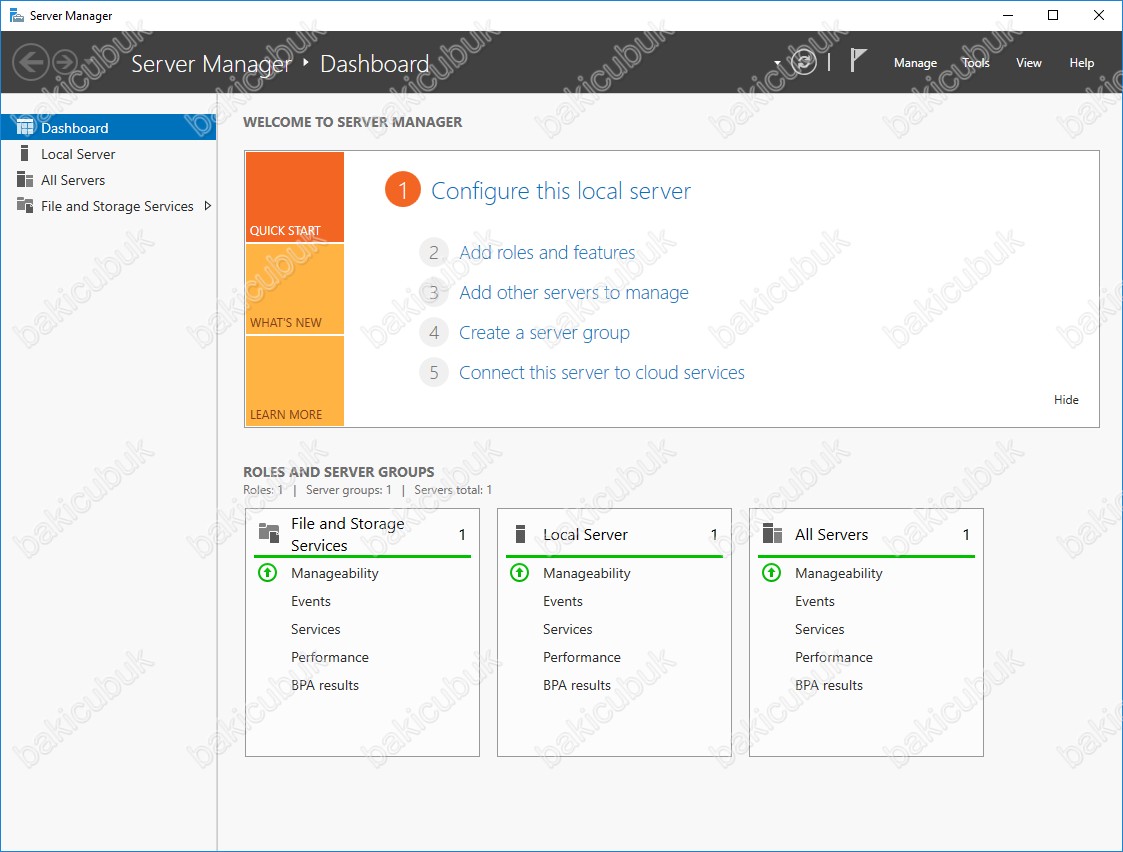The image size is (1123, 852).
Task: Click the back navigation arrow
Action: point(31,62)
